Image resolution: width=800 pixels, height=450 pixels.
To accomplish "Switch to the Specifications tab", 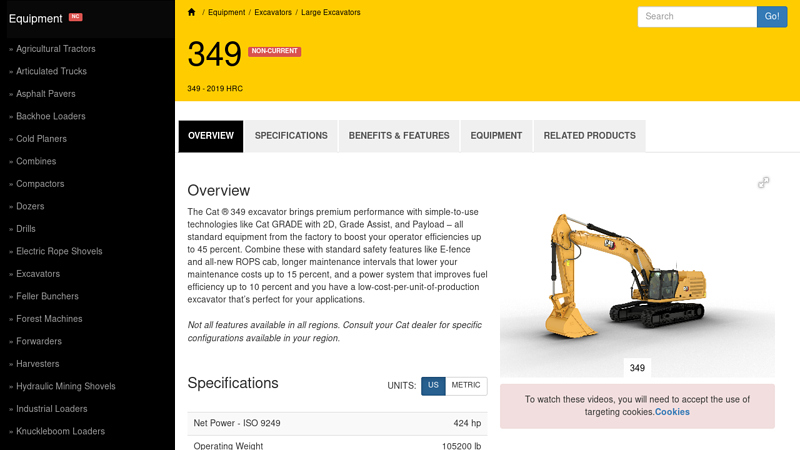I will click(291, 136).
